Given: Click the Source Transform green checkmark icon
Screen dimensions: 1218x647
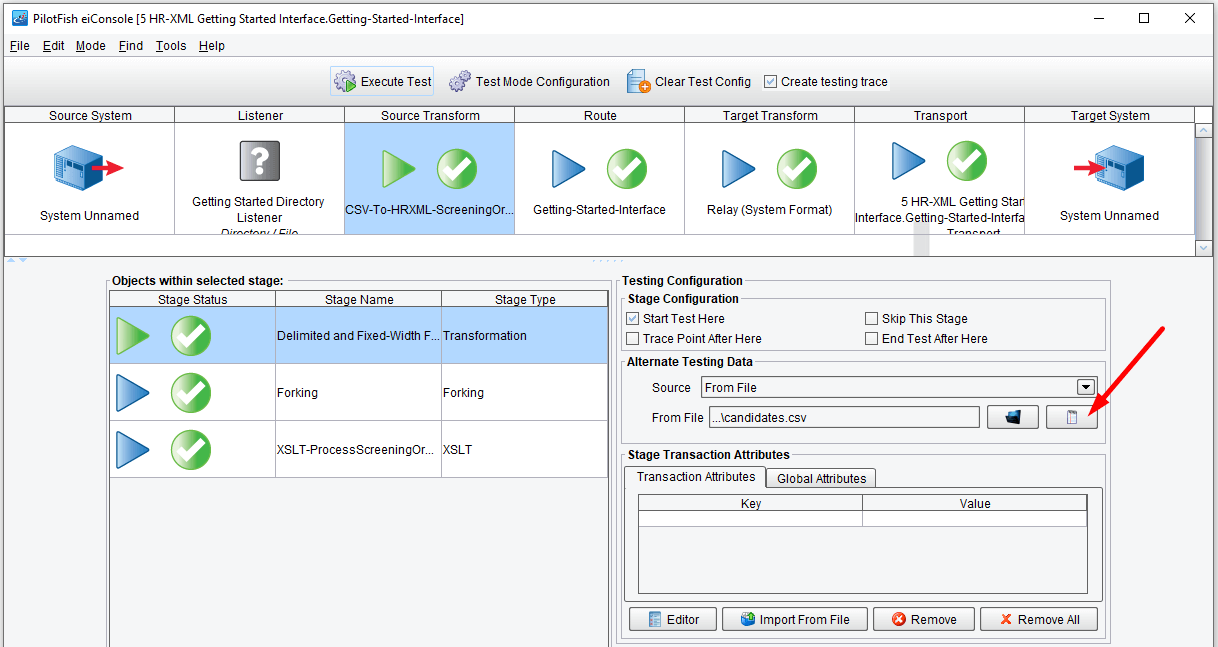Looking at the screenshot, I should tap(457, 169).
